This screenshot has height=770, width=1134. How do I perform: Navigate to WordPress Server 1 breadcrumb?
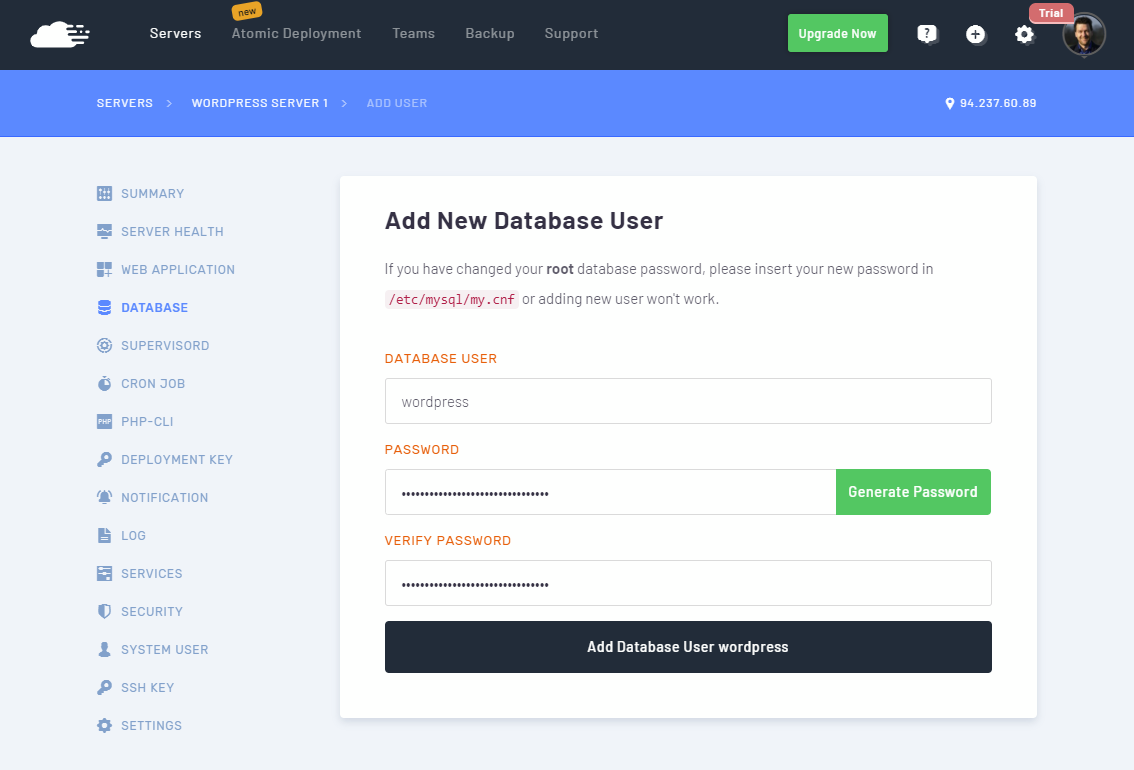[260, 103]
